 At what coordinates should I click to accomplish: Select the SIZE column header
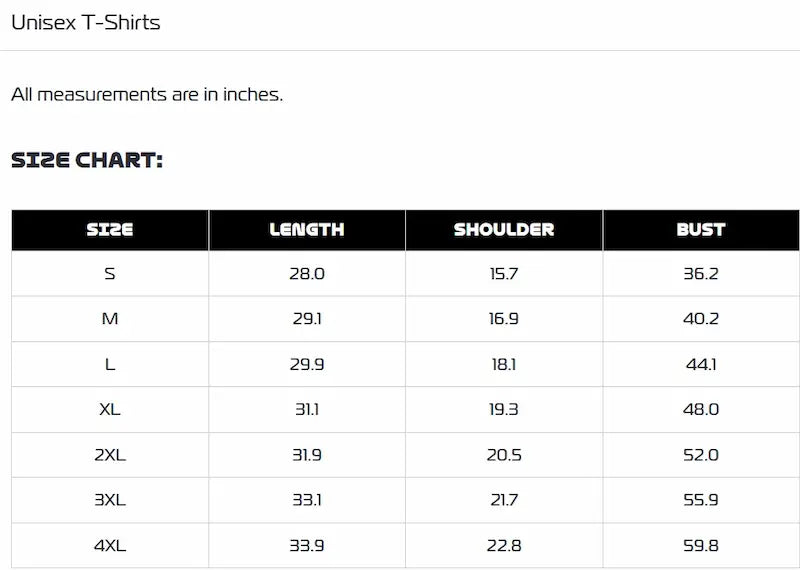click(x=110, y=230)
